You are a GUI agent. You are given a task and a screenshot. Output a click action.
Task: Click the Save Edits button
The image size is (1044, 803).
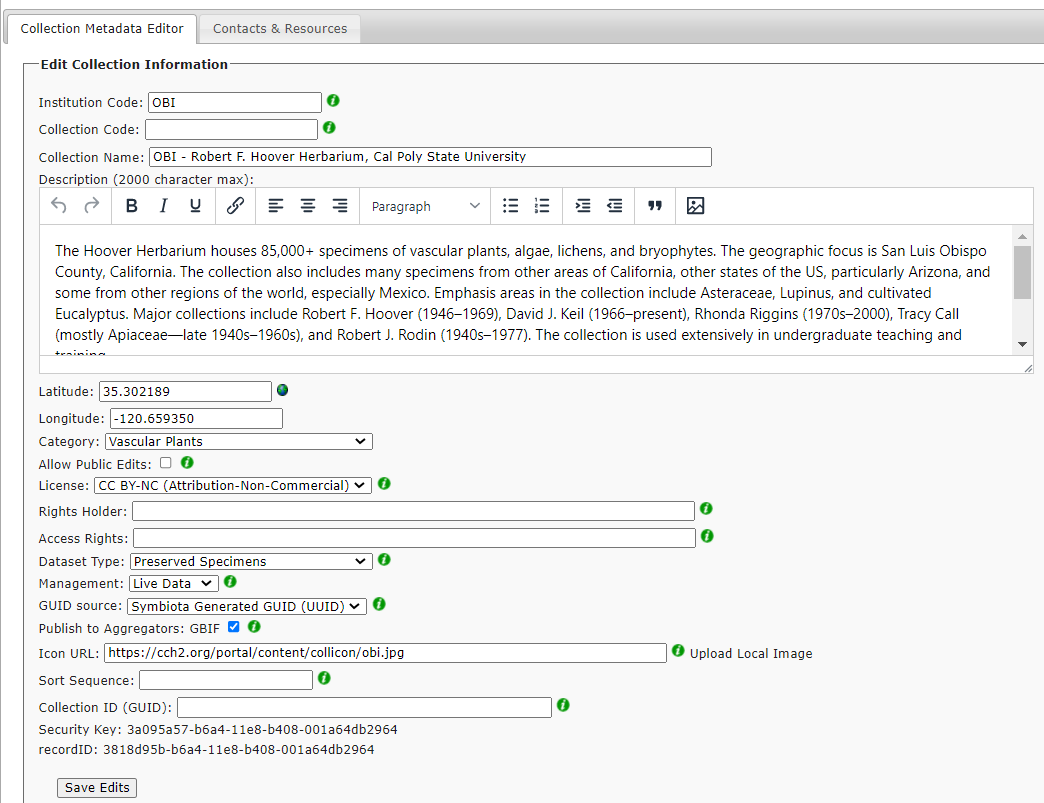point(97,788)
